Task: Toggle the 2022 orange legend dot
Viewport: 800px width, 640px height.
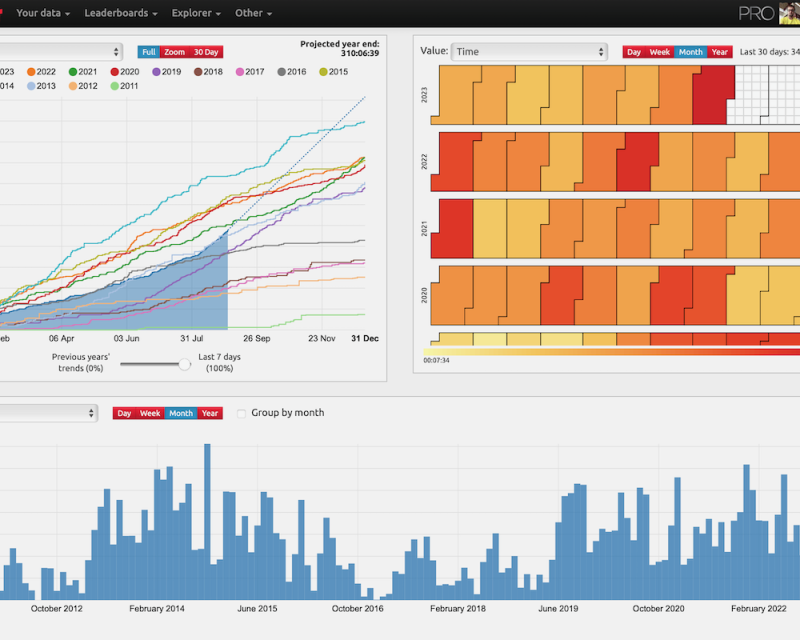Action: [x=32, y=72]
